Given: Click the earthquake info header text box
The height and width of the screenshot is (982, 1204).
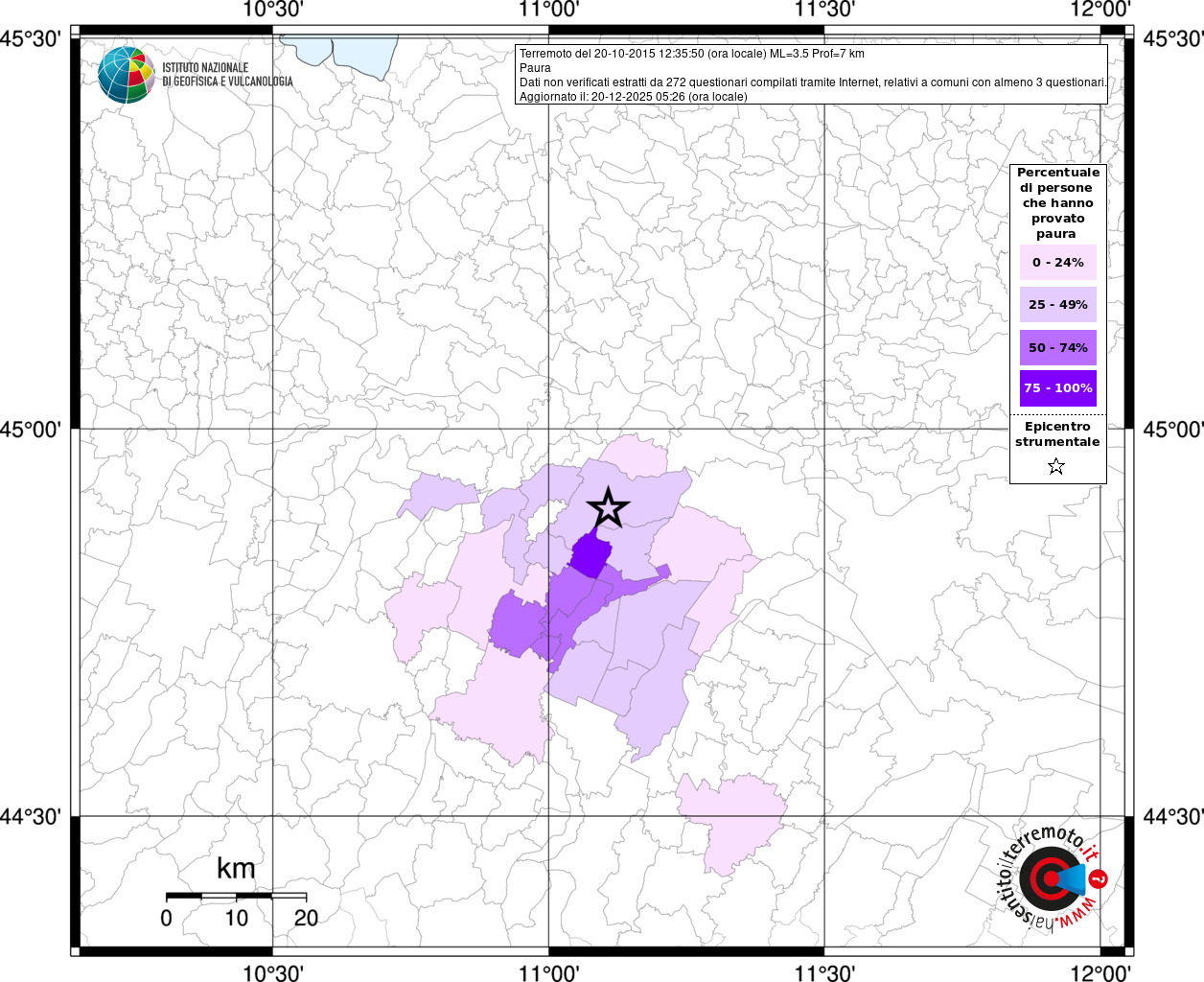Looking at the screenshot, I should [811, 75].
